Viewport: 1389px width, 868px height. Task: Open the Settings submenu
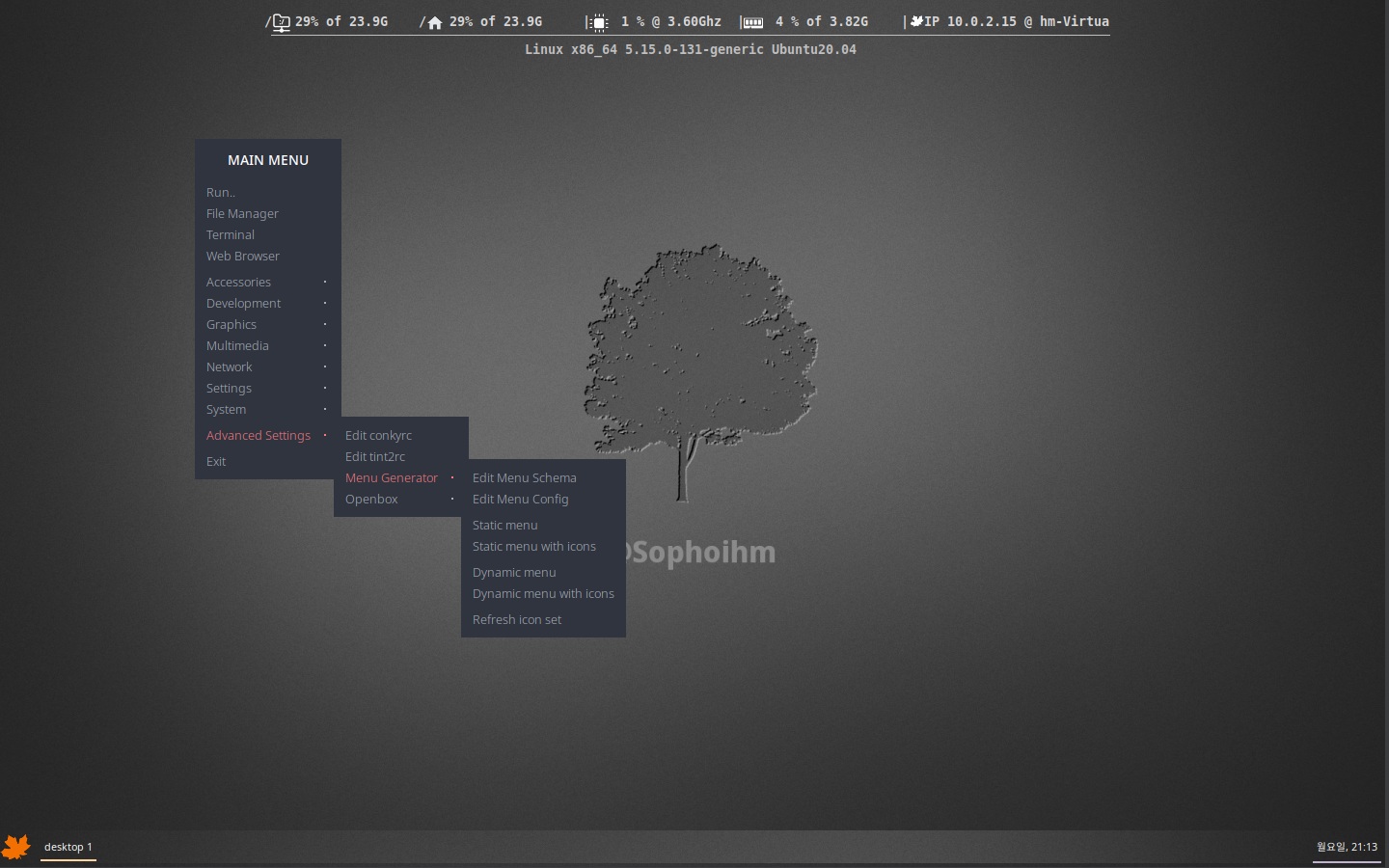pyautogui.click(x=230, y=388)
